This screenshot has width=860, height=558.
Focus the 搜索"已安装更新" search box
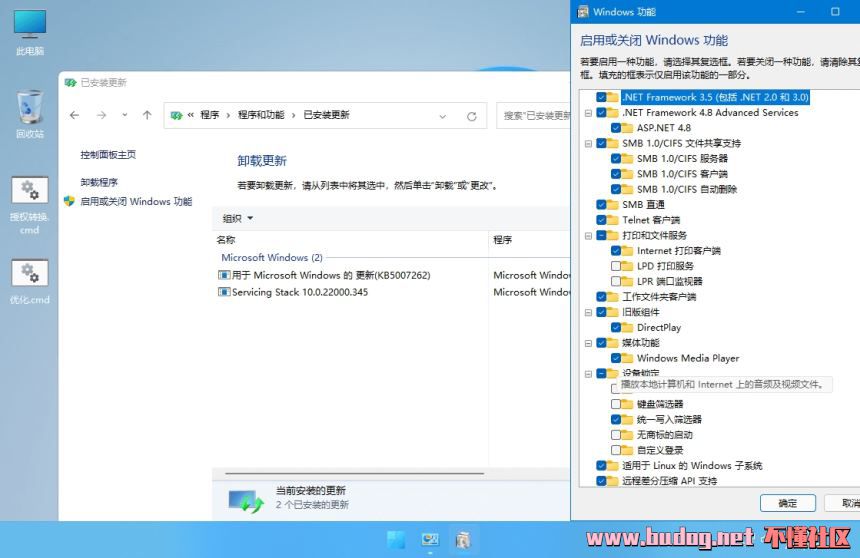(x=534, y=116)
